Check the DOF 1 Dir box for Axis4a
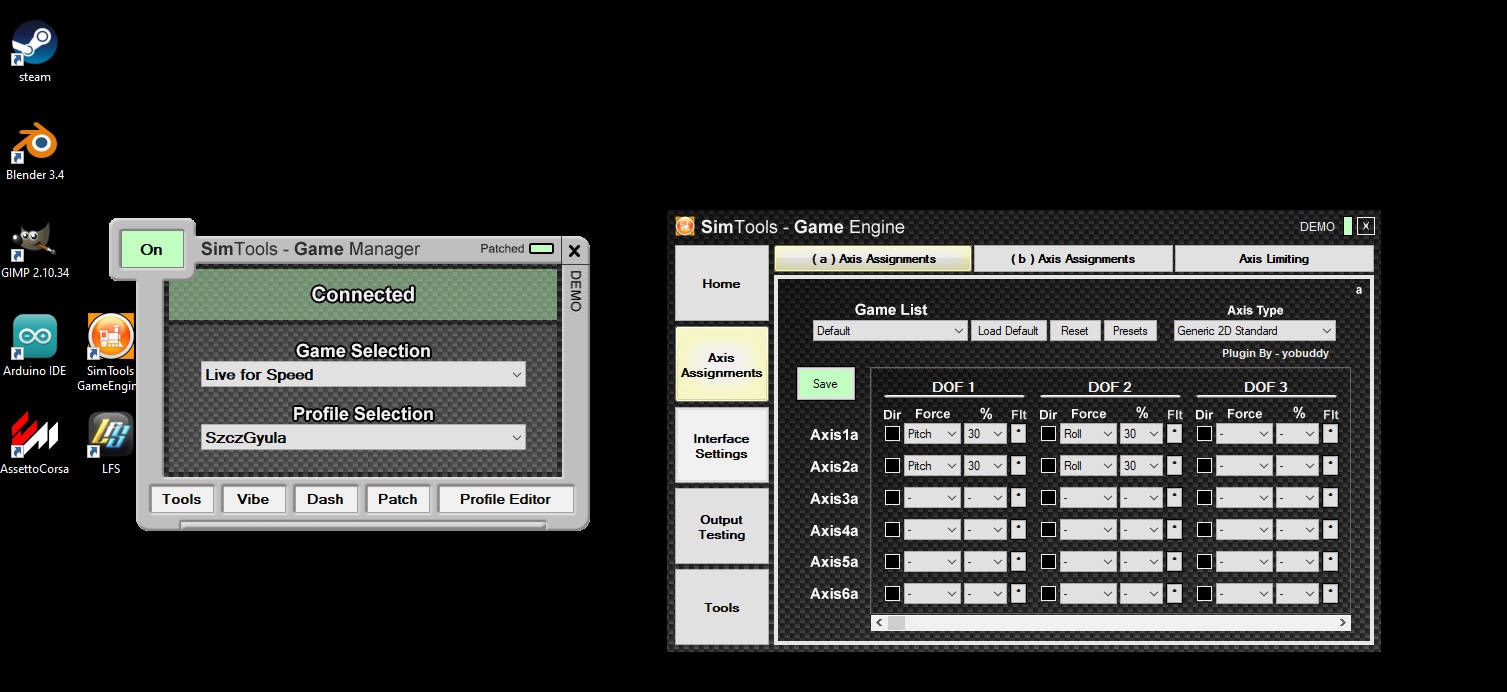1507x692 pixels. coord(892,530)
